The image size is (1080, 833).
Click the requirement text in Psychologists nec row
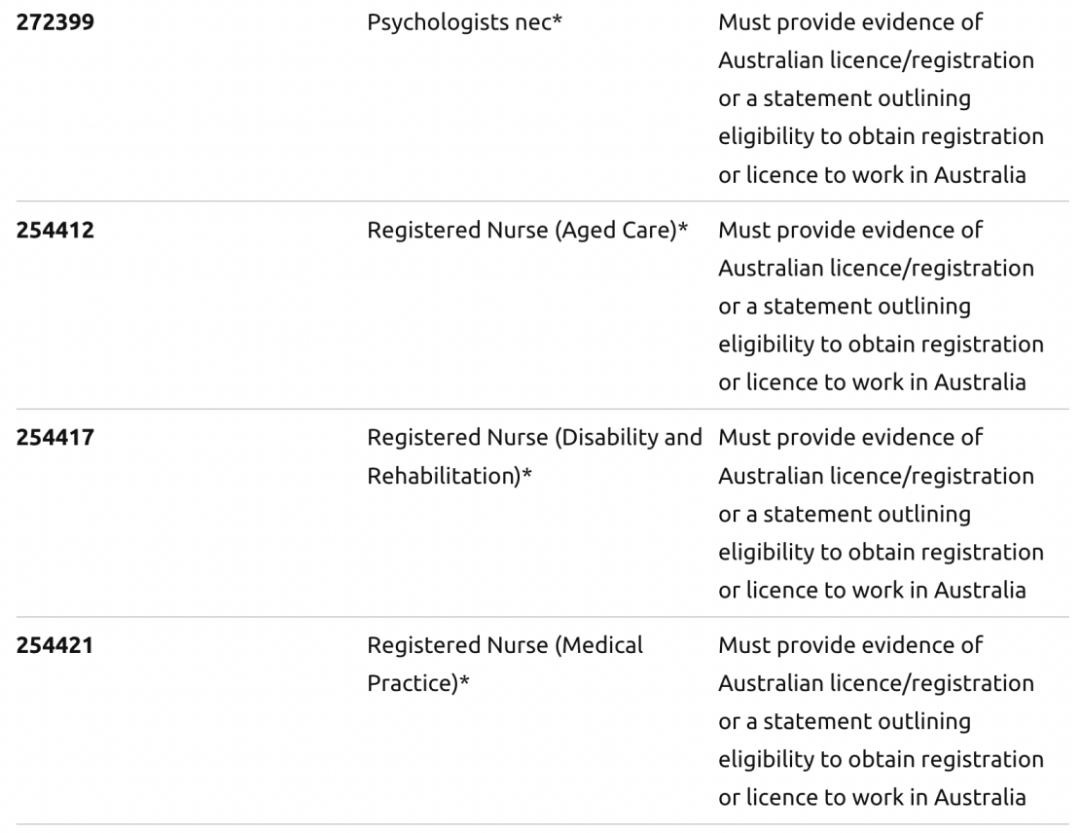click(880, 98)
